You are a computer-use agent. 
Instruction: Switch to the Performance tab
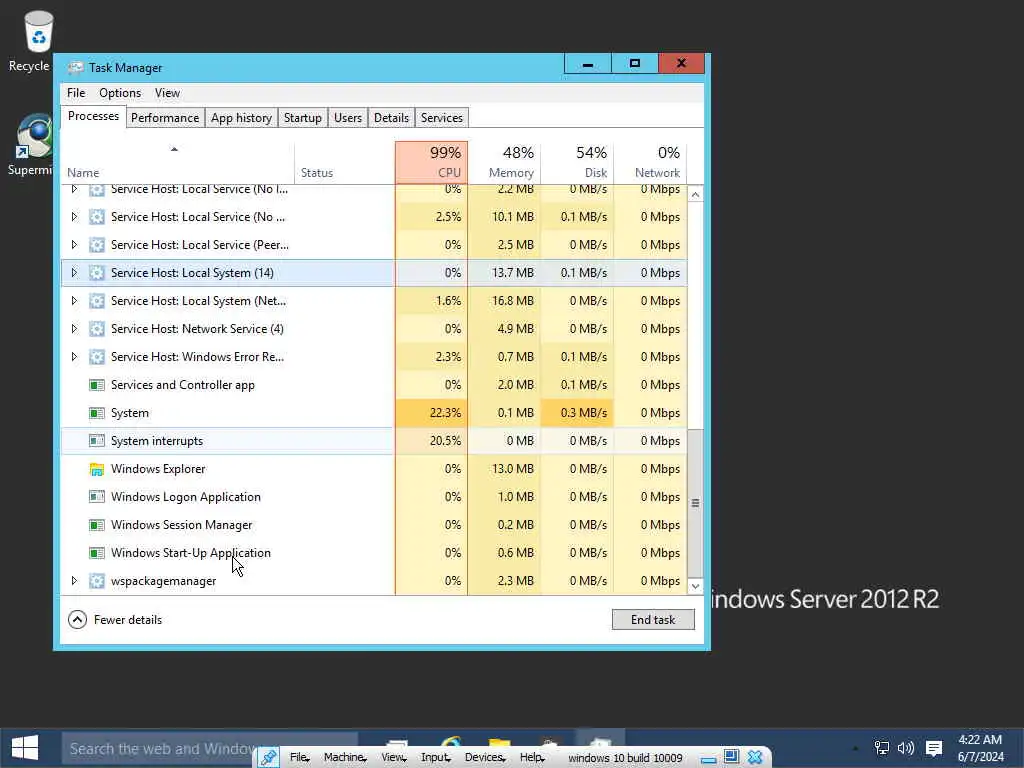click(165, 118)
